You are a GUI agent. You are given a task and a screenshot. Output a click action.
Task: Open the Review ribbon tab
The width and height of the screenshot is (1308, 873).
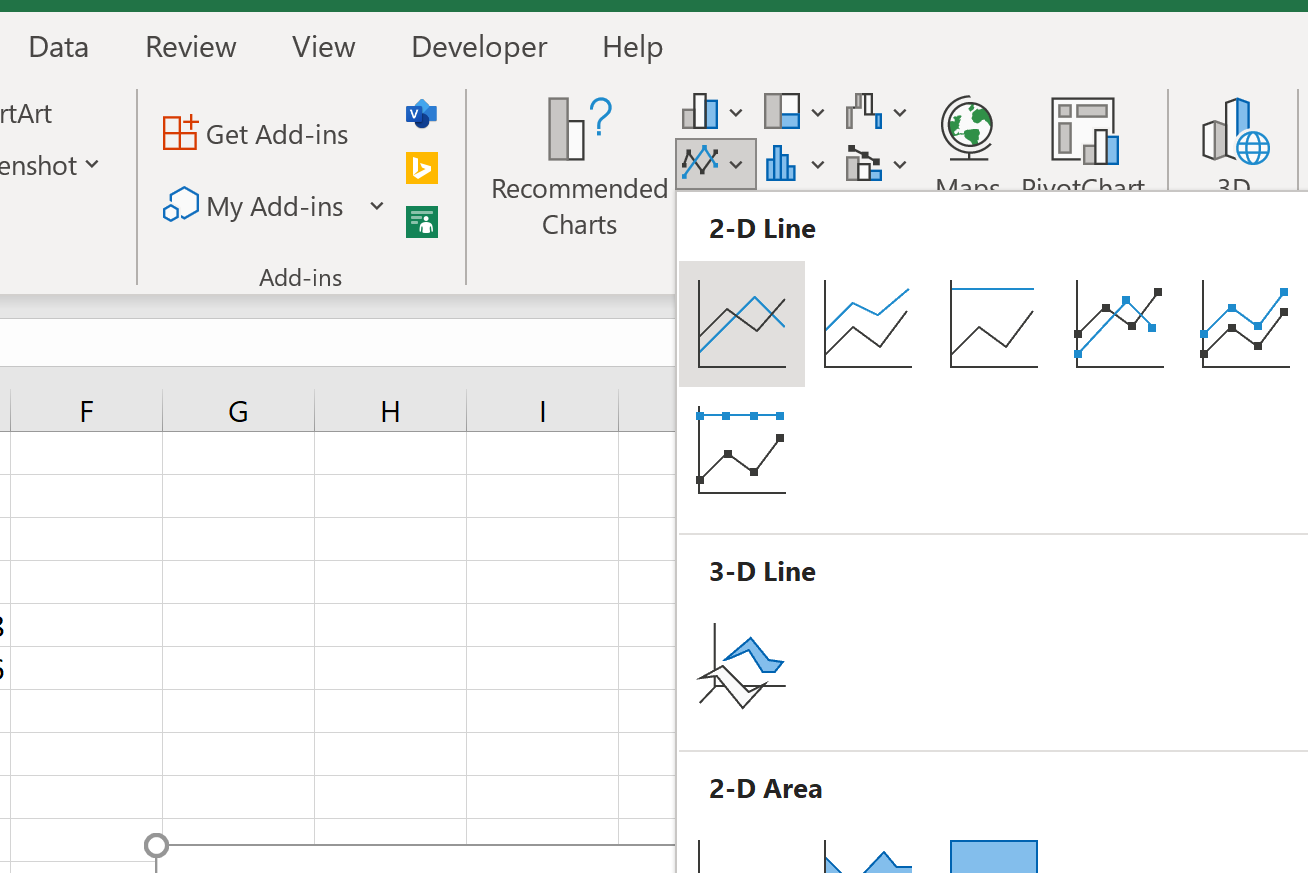190,46
